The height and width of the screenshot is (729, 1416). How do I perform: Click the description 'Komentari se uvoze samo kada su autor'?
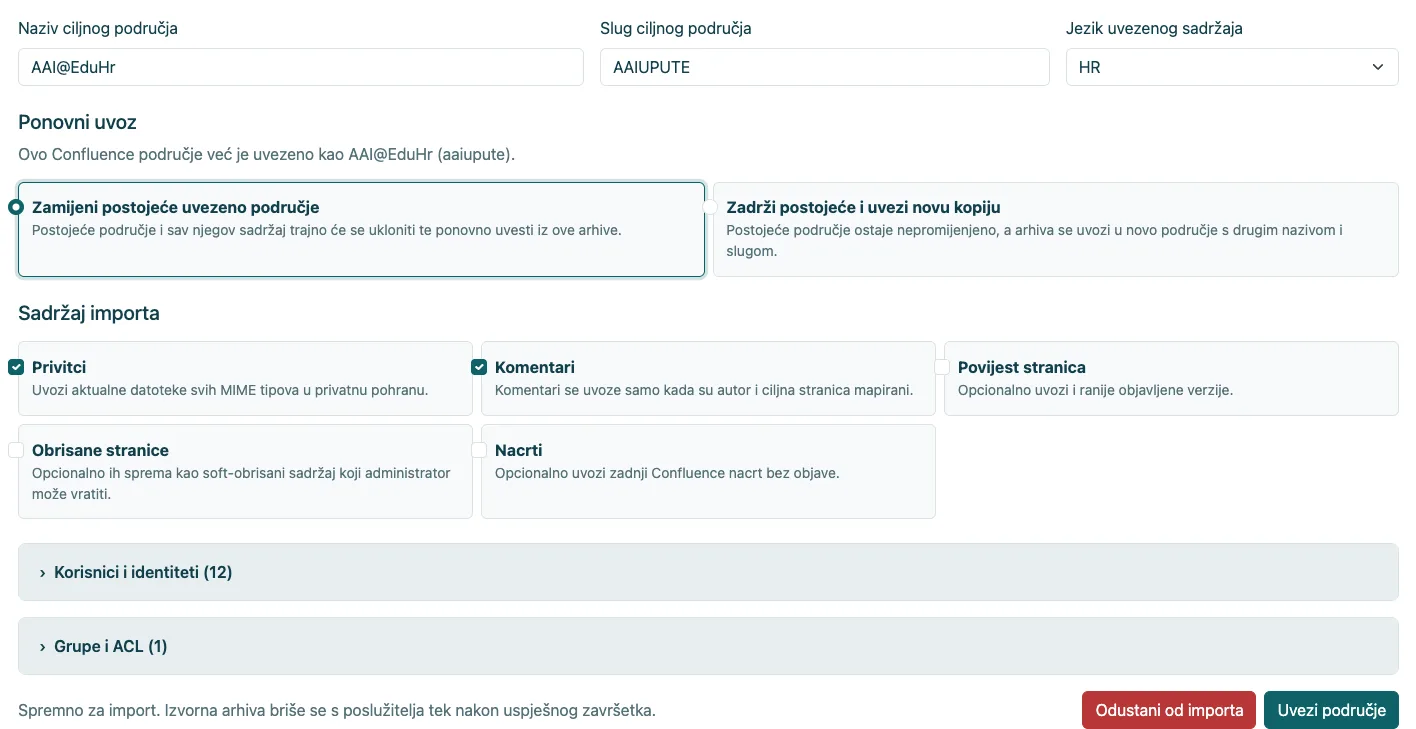click(704, 390)
